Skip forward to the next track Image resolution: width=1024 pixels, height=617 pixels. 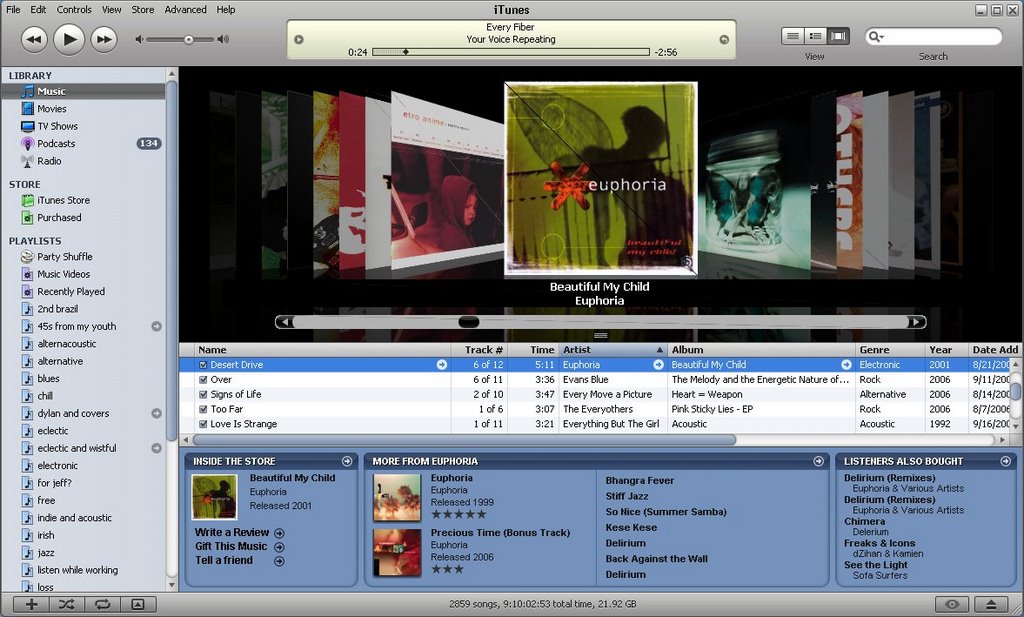point(104,40)
